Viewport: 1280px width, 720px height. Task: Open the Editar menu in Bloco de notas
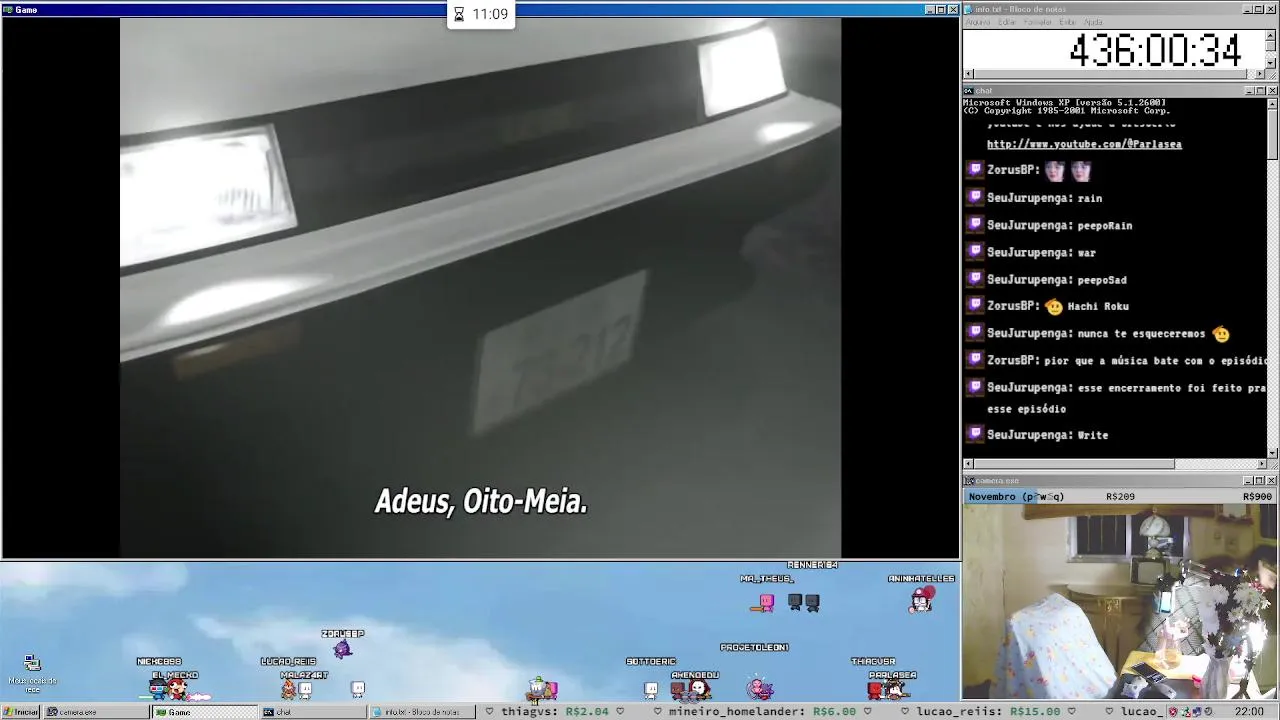coord(1007,22)
